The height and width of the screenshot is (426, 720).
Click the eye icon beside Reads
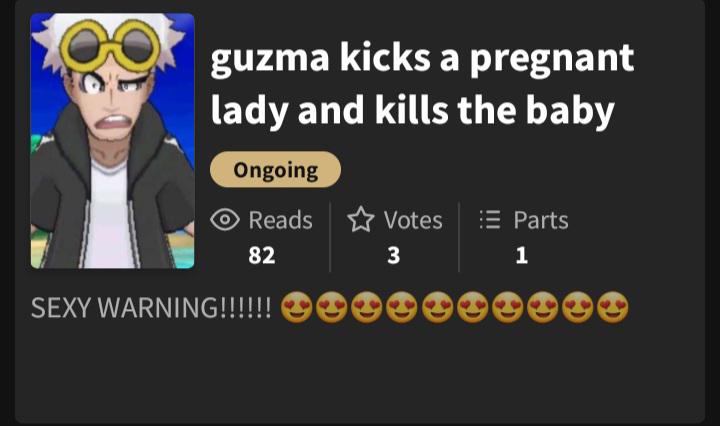tap(225, 220)
